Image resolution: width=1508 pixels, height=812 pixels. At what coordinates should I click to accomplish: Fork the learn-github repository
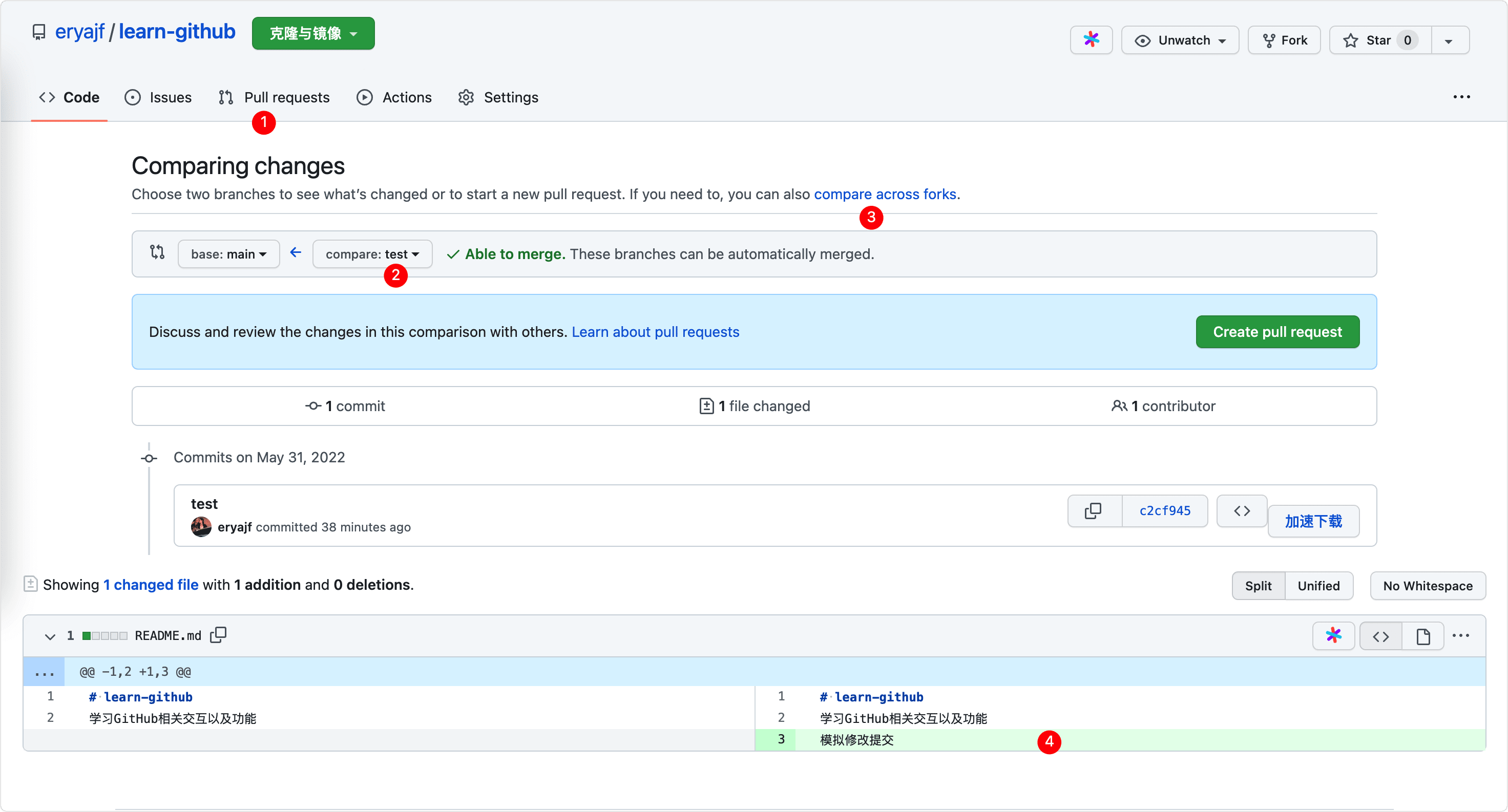(x=1284, y=40)
